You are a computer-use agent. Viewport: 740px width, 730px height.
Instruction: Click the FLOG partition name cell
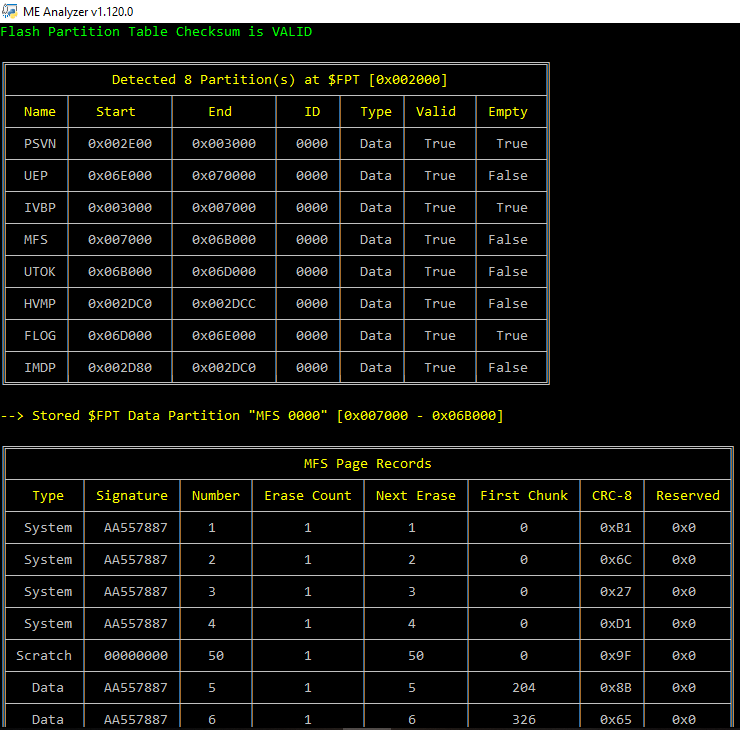tap(40, 336)
